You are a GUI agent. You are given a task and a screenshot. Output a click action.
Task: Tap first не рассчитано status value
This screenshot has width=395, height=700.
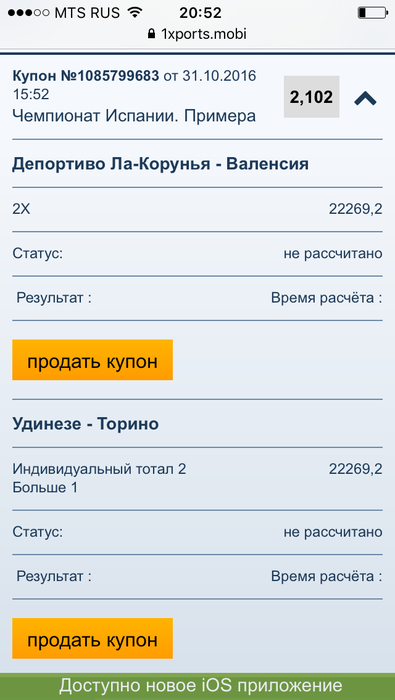[333, 254]
